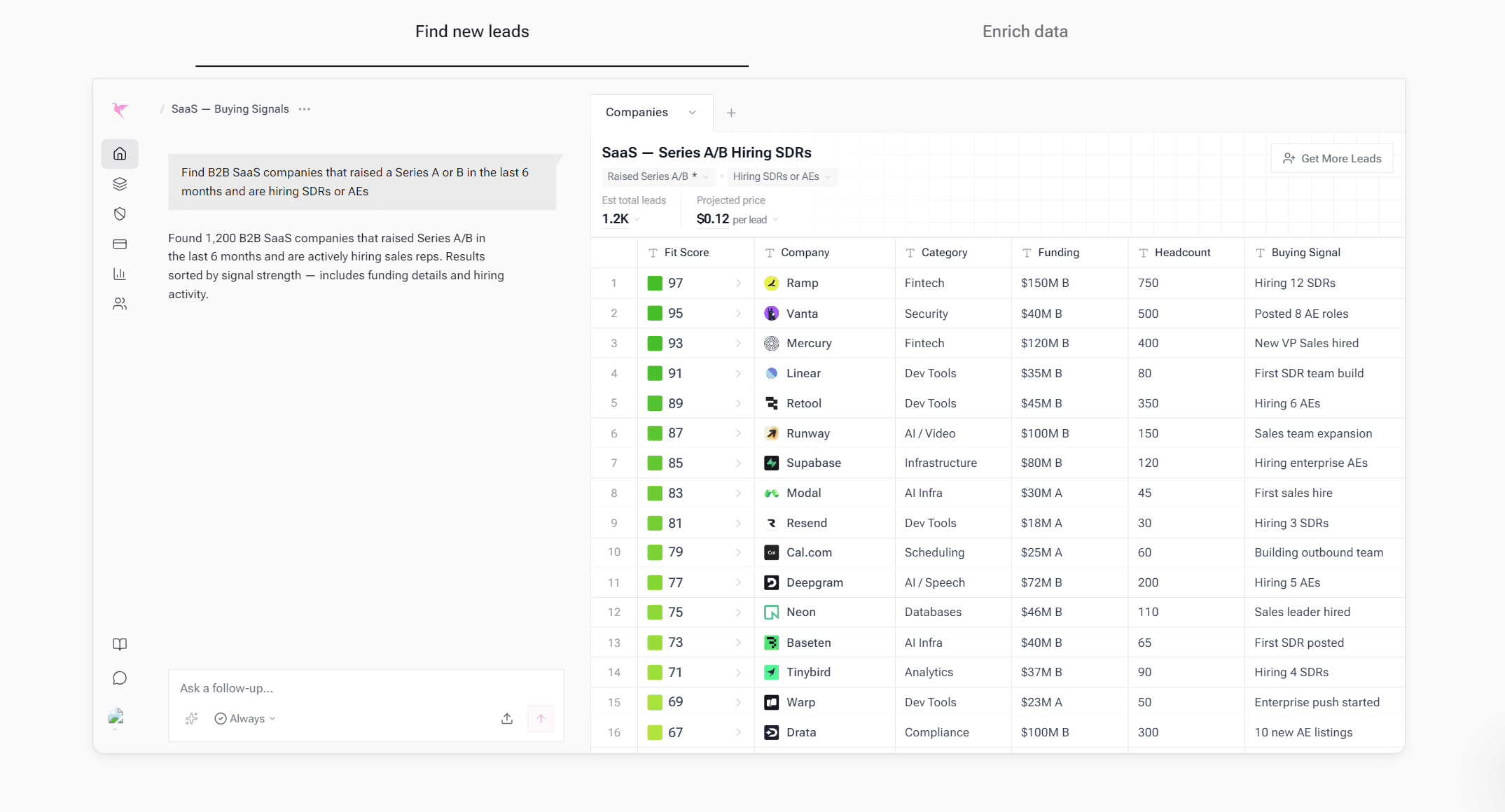Screen dimensions: 1505x812
Task: Open the Raised Series A/B filter dropdown
Action: (x=658, y=176)
